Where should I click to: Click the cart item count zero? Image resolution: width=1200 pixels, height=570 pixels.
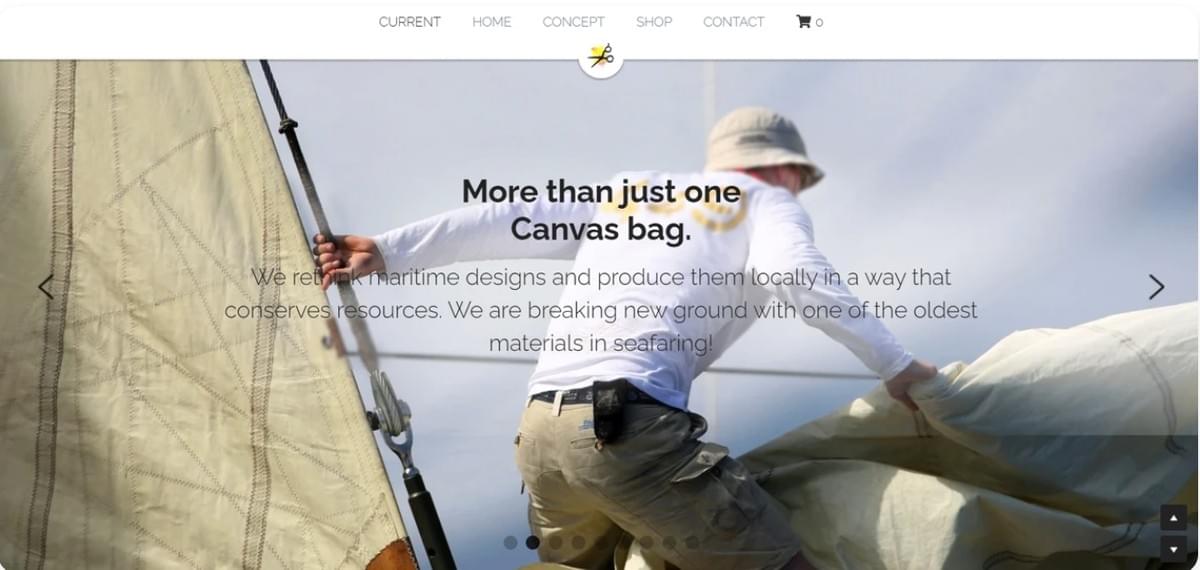click(819, 22)
